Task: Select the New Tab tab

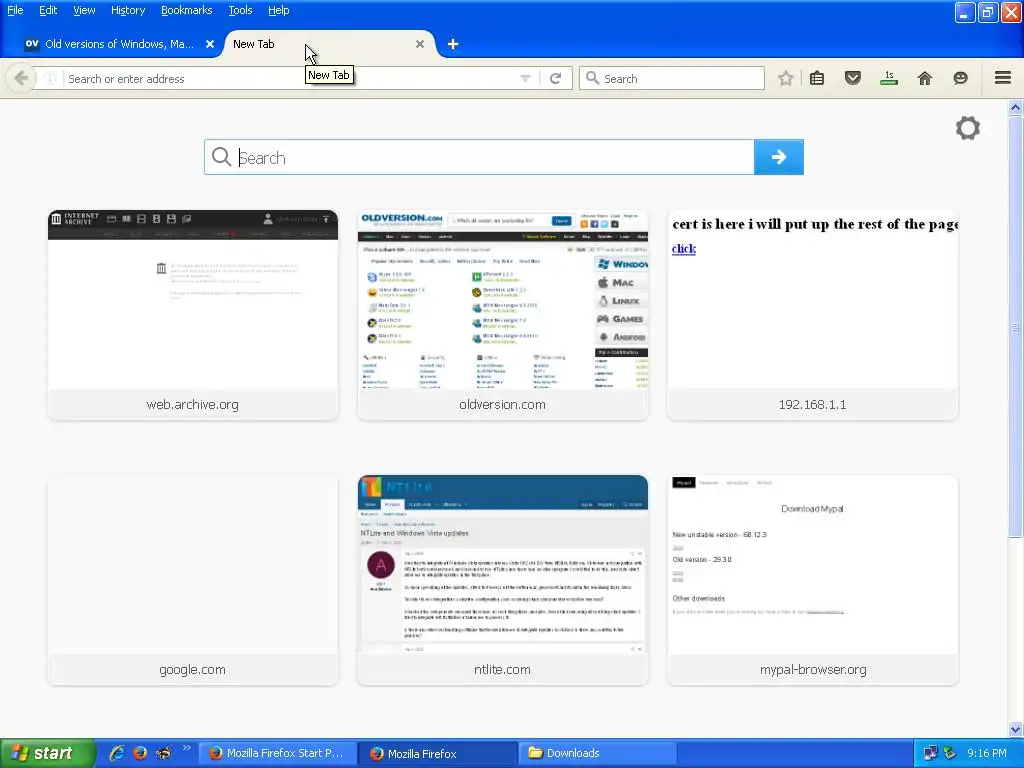Action: [x=330, y=44]
